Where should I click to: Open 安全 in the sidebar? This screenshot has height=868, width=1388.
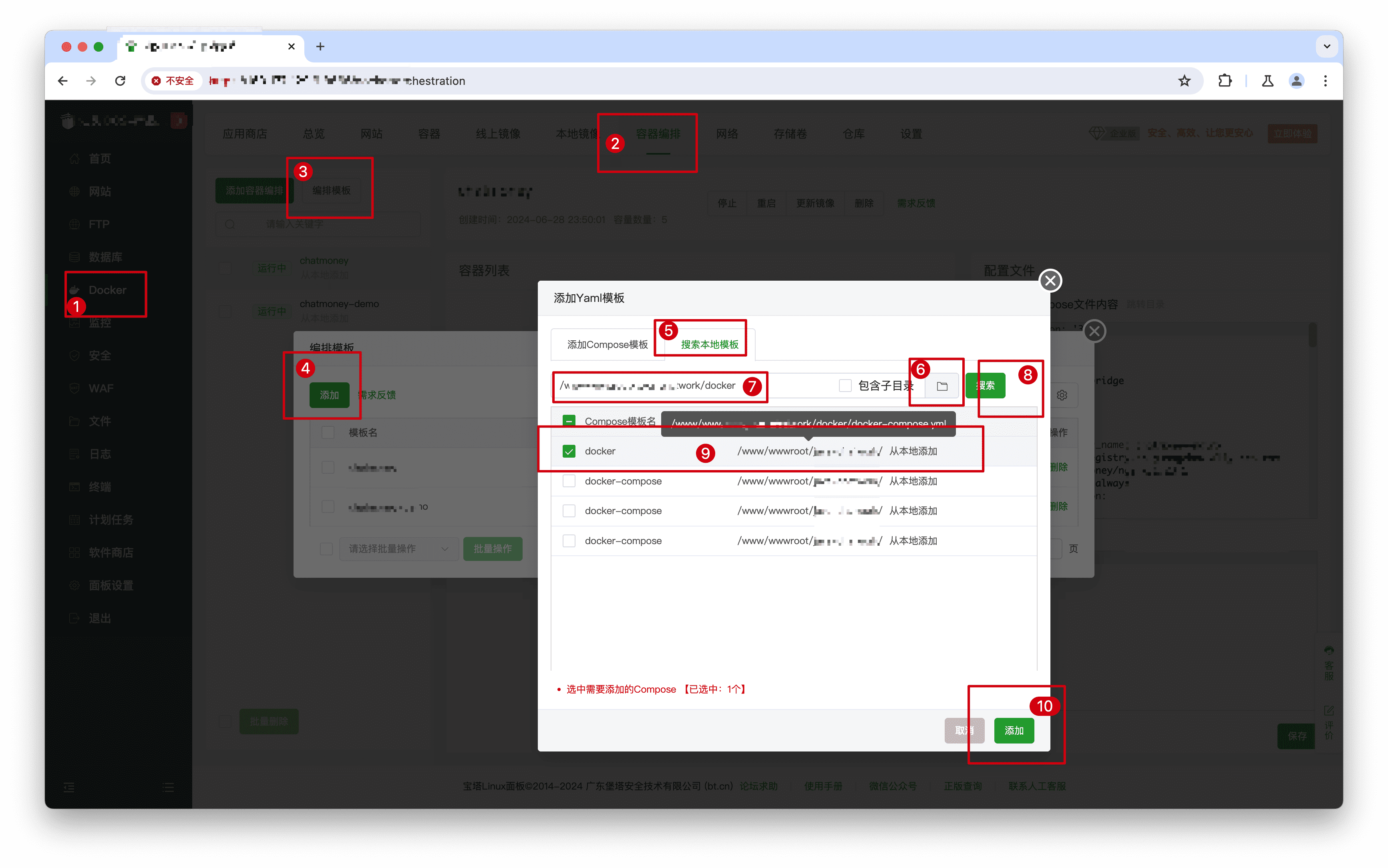tap(99, 356)
